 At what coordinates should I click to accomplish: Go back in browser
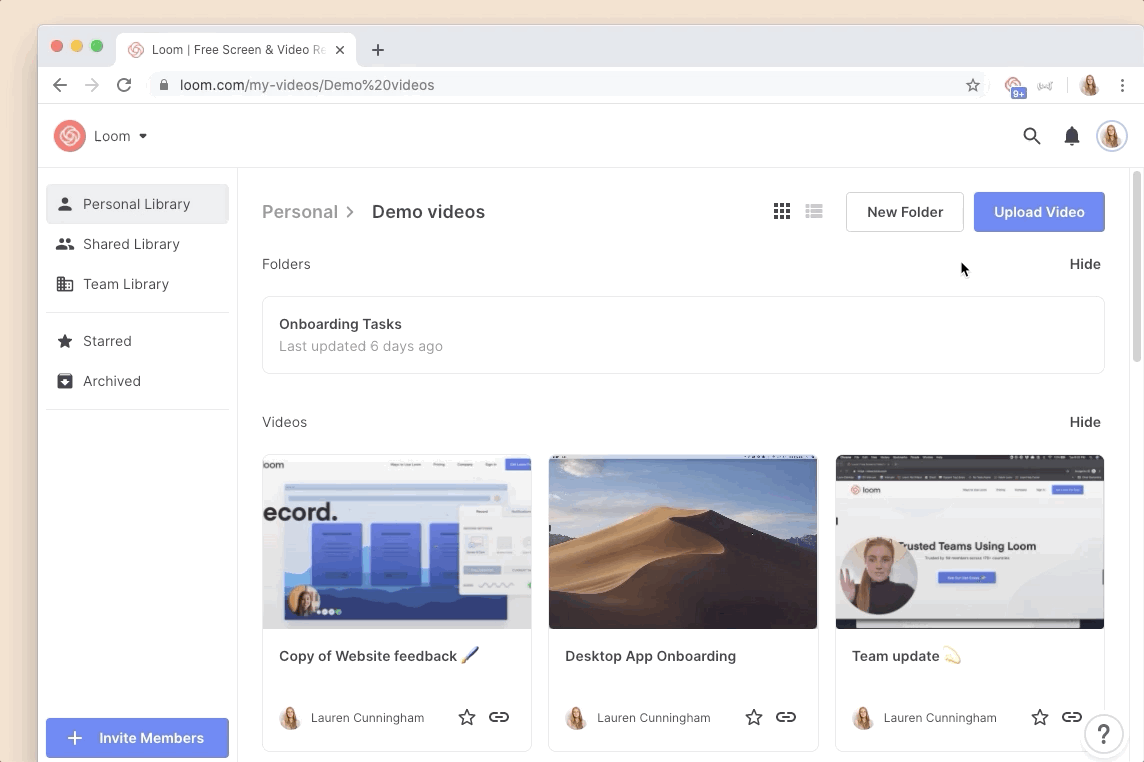coord(60,85)
